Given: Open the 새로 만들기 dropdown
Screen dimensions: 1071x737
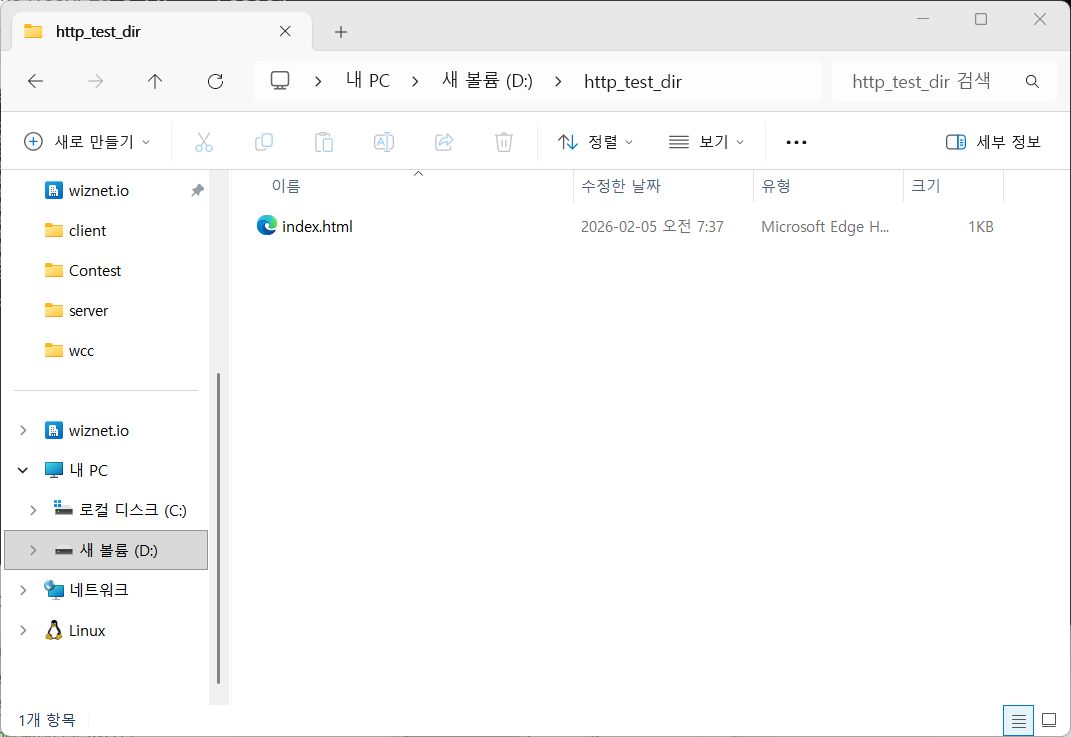Looking at the screenshot, I should click(x=87, y=142).
